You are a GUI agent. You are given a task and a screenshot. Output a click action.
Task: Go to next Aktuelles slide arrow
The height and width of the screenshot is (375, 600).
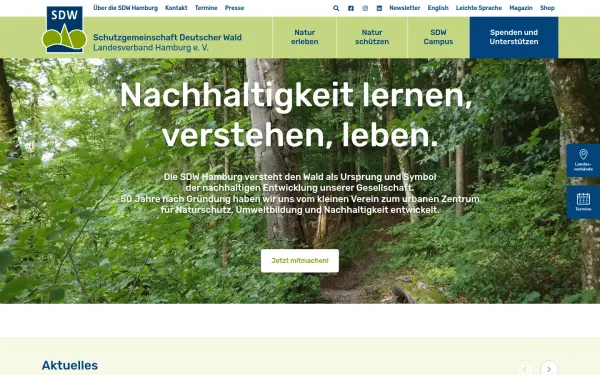549,369
